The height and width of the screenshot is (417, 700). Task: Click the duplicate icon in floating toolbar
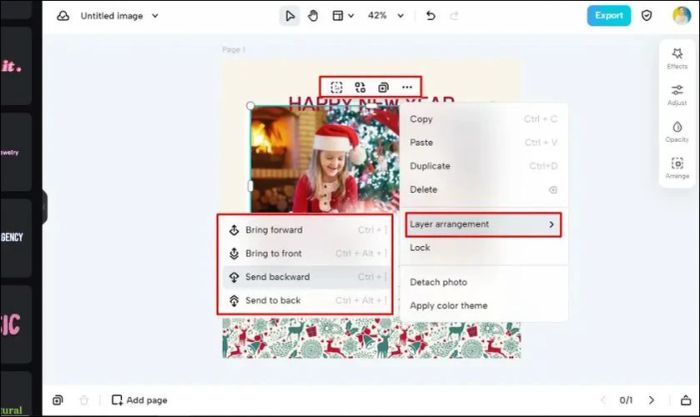[x=383, y=87]
